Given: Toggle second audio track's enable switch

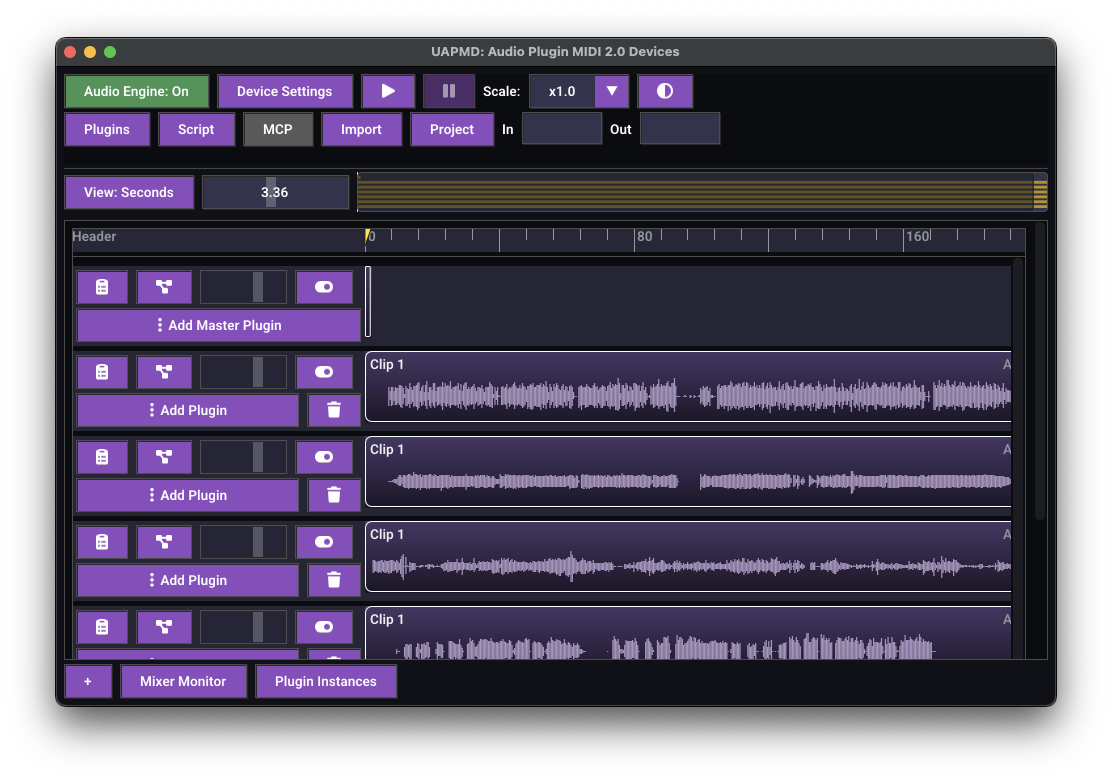Looking at the screenshot, I should pos(324,457).
